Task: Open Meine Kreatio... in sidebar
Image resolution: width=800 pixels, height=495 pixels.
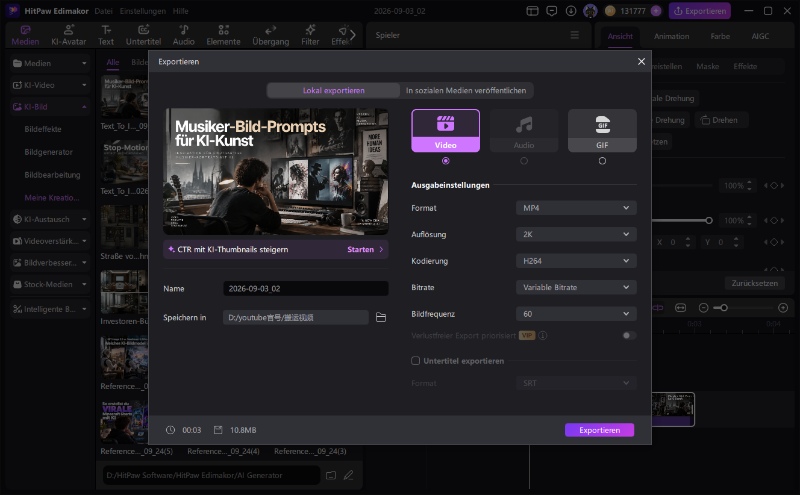Action: [x=52, y=197]
